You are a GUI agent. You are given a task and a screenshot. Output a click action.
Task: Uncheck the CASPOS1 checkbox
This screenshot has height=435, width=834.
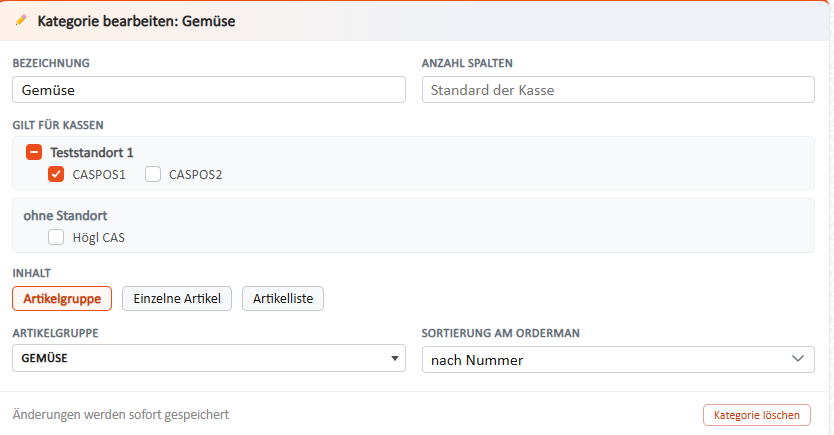click(x=56, y=174)
